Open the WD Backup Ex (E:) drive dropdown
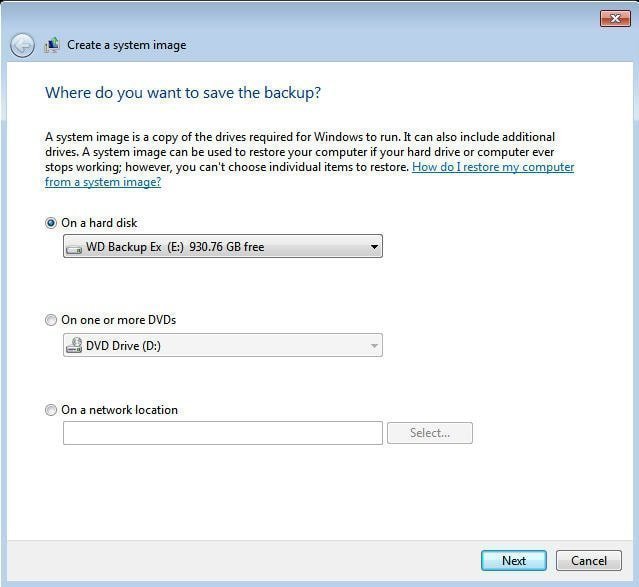 point(222,247)
